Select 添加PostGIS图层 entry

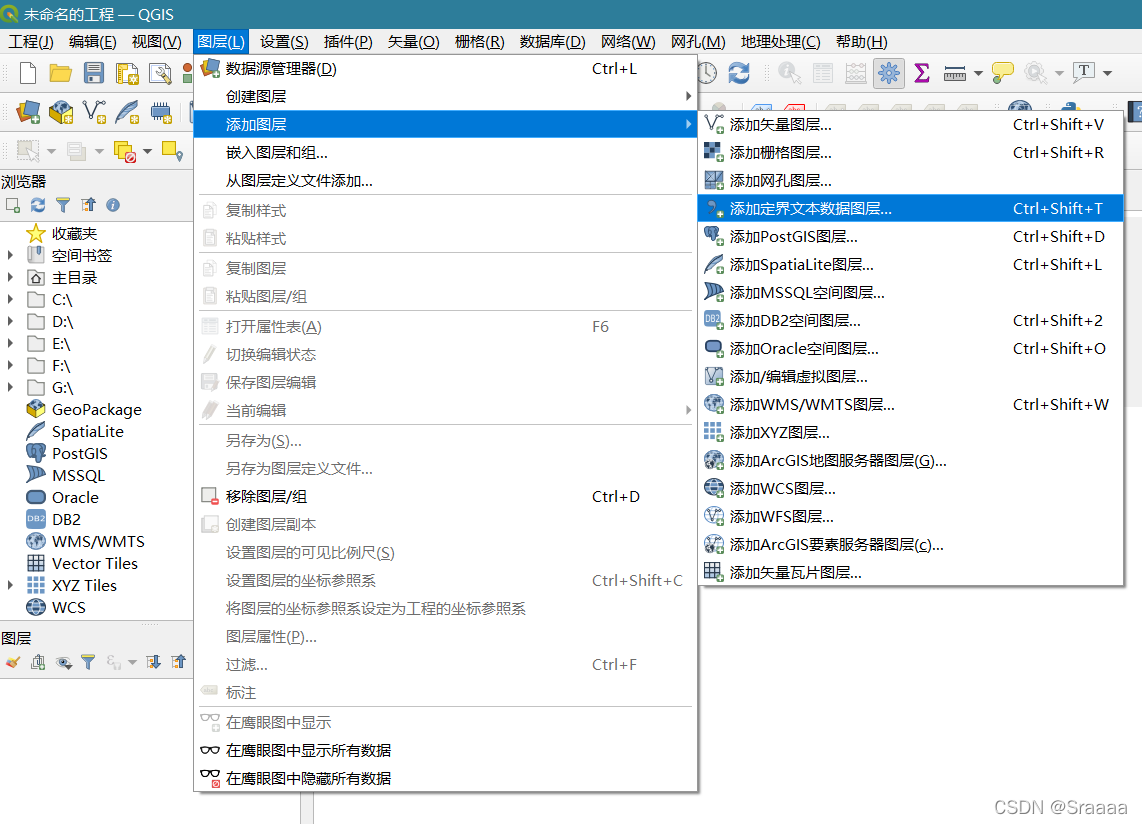(910, 237)
